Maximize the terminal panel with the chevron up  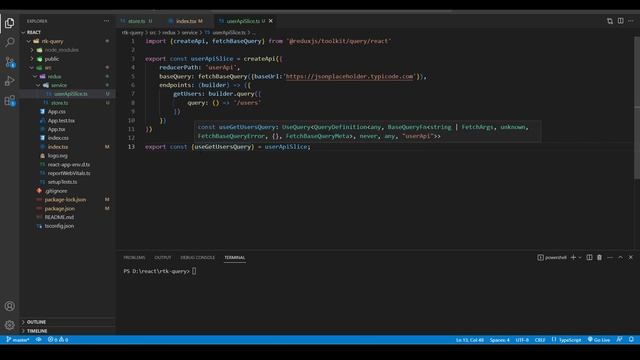(620, 257)
